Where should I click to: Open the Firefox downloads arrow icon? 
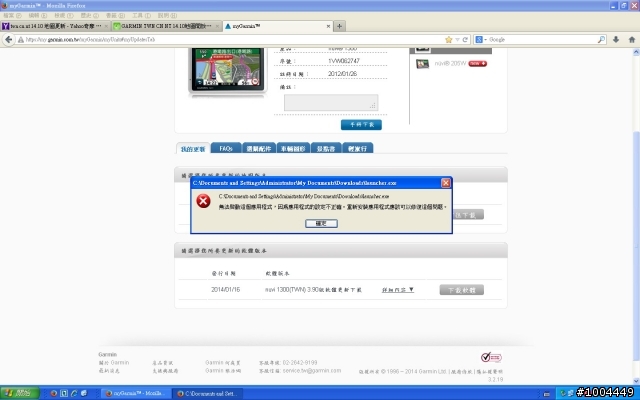click(x=616, y=40)
